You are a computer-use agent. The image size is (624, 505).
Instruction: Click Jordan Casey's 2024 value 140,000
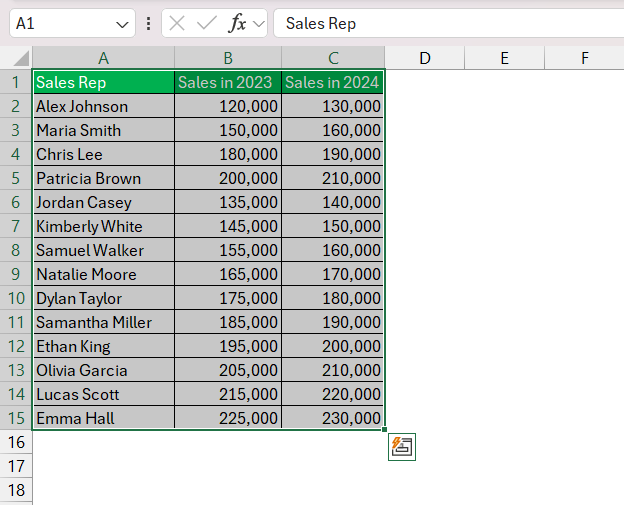coord(333,202)
